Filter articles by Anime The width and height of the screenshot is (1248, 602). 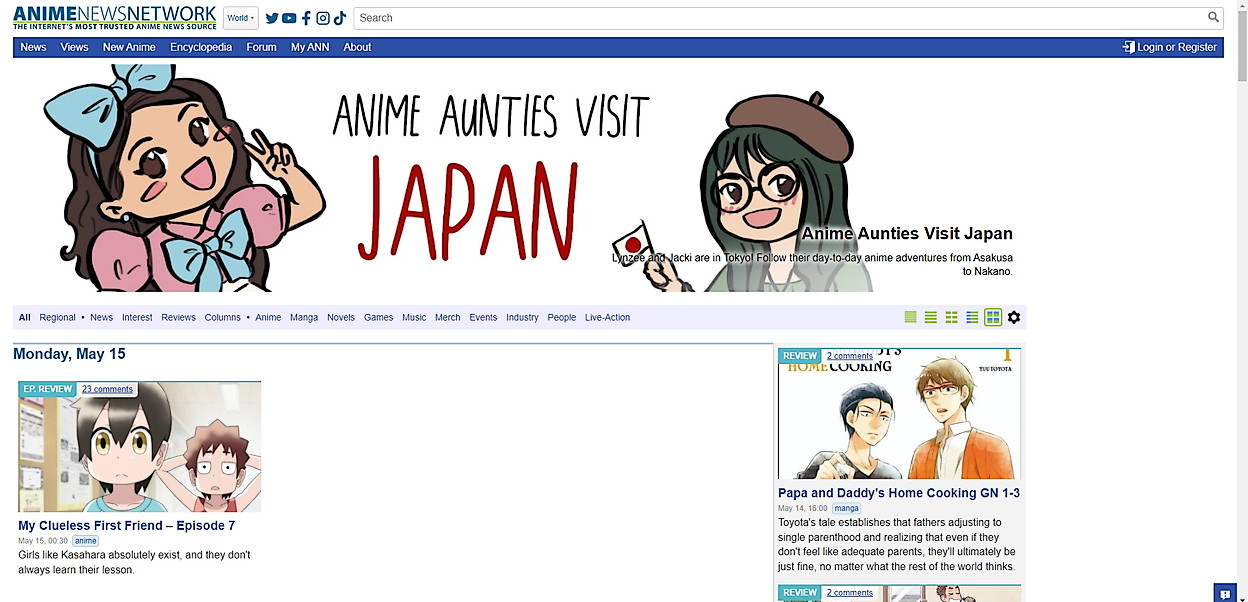point(268,317)
